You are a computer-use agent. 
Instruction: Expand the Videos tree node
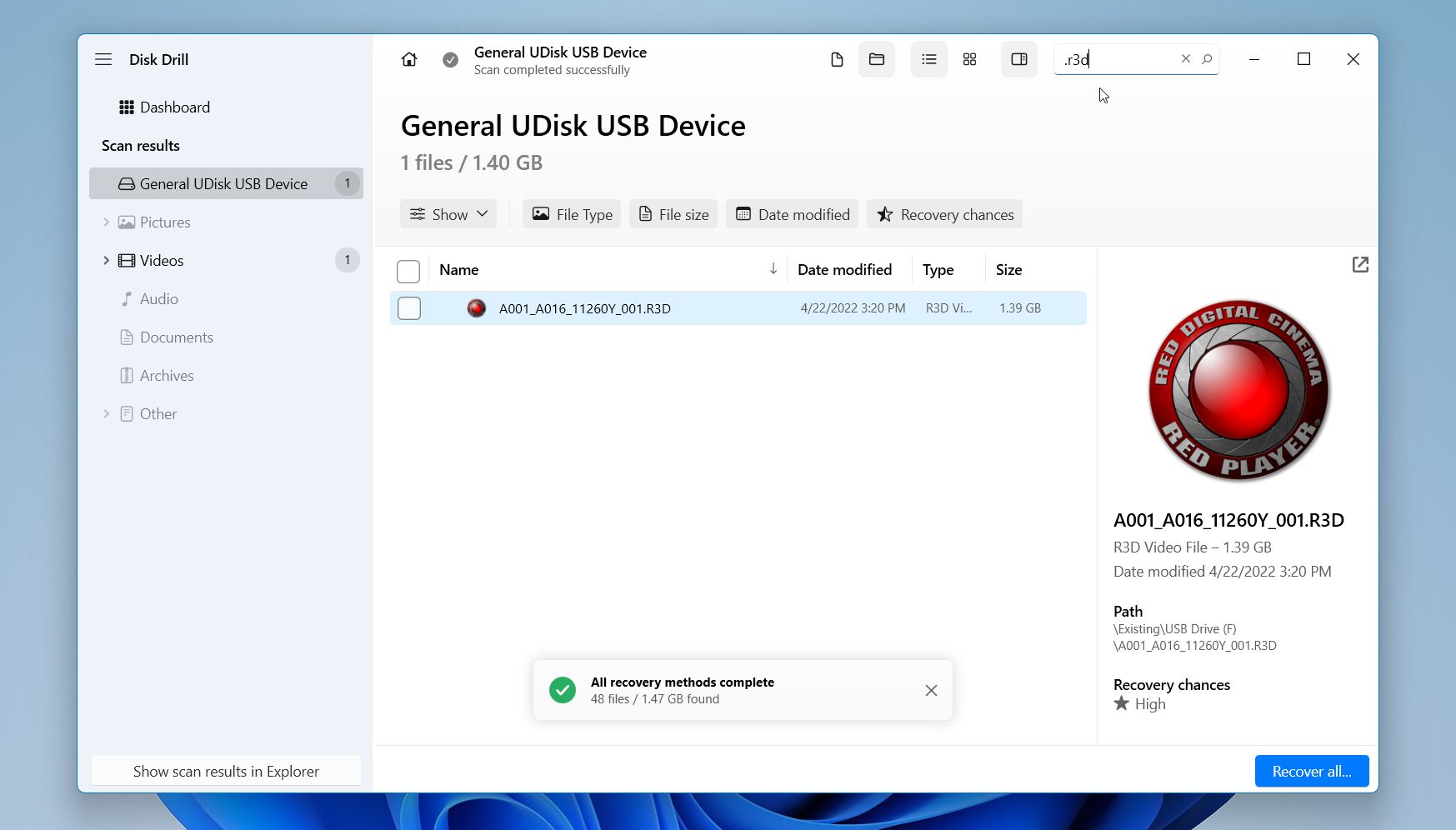106,260
